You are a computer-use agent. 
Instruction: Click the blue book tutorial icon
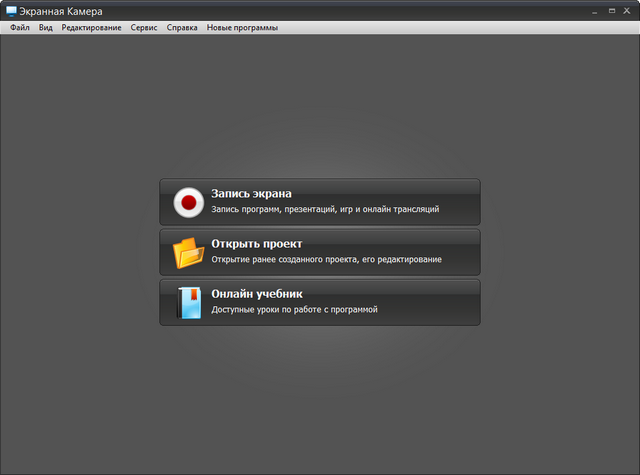pyautogui.click(x=188, y=302)
